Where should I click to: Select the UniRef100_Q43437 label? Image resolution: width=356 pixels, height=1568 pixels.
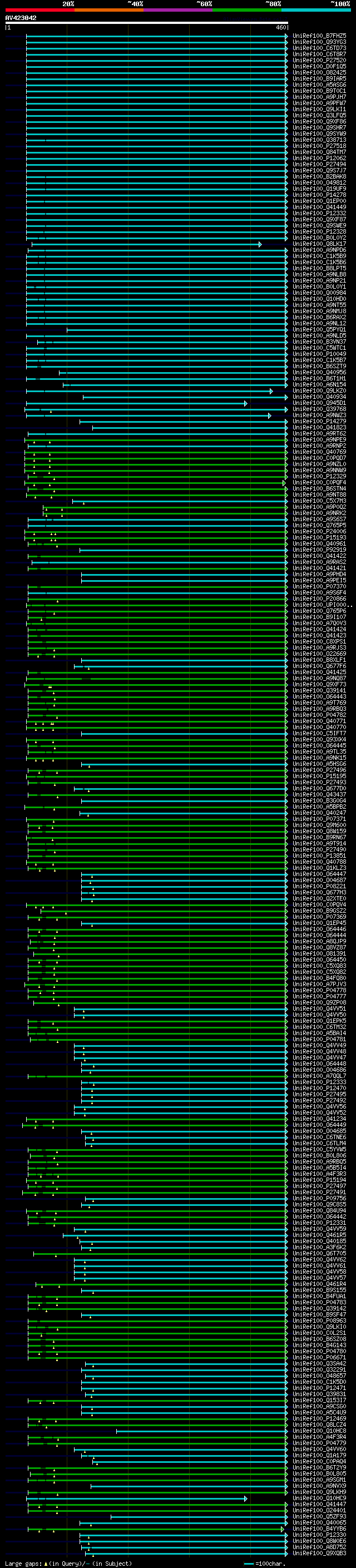coord(319,794)
